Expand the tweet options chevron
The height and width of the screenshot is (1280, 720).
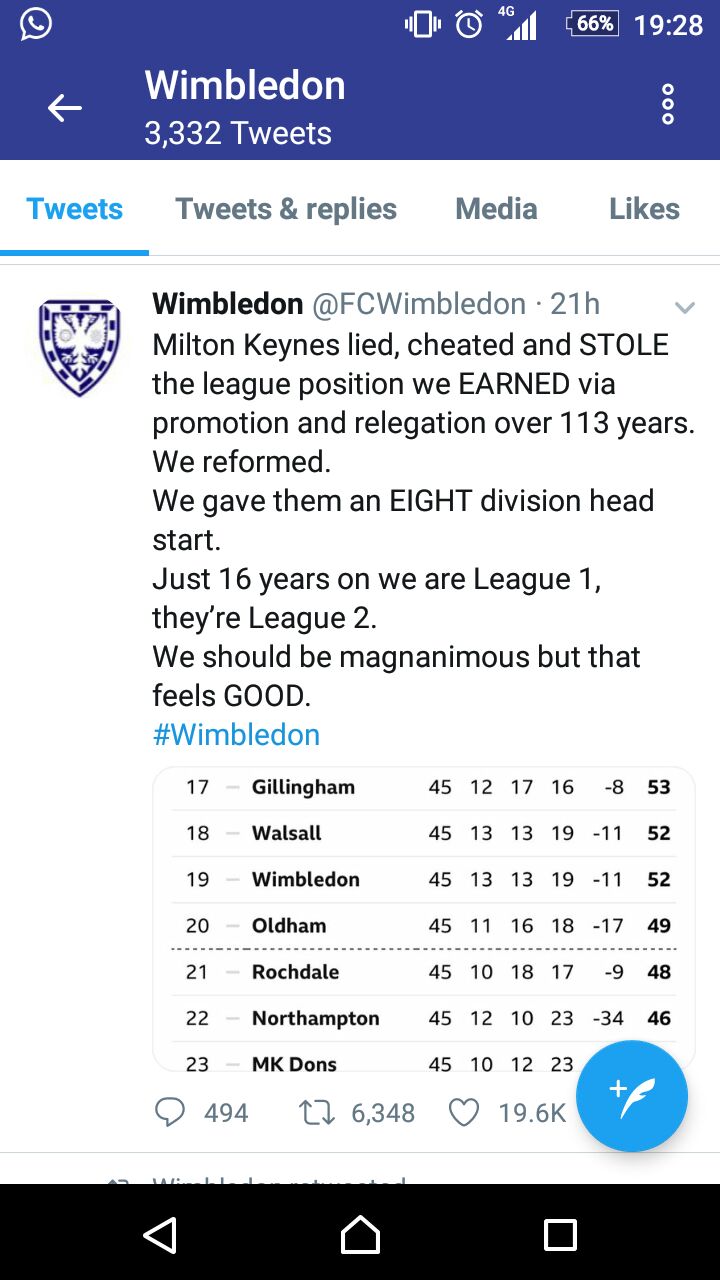click(685, 308)
